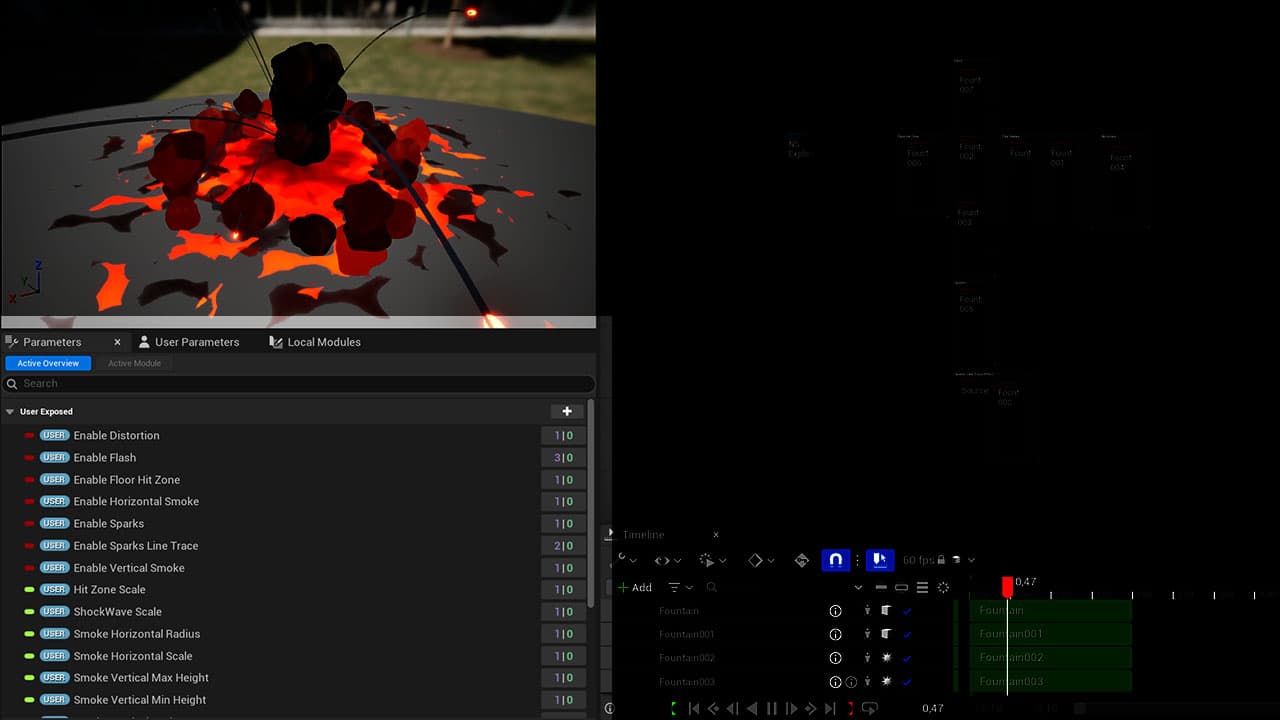Click the parameters Search field
The height and width of the screenshot is (720, 1280).
(299, 383)
